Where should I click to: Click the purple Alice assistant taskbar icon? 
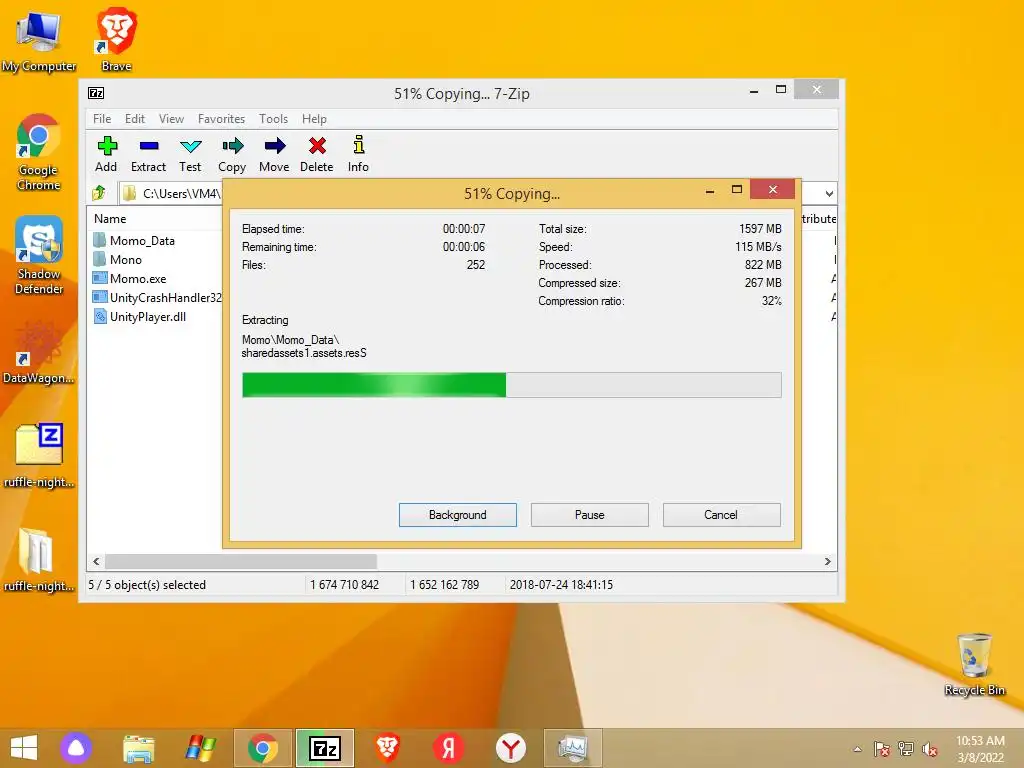(76, 748)
